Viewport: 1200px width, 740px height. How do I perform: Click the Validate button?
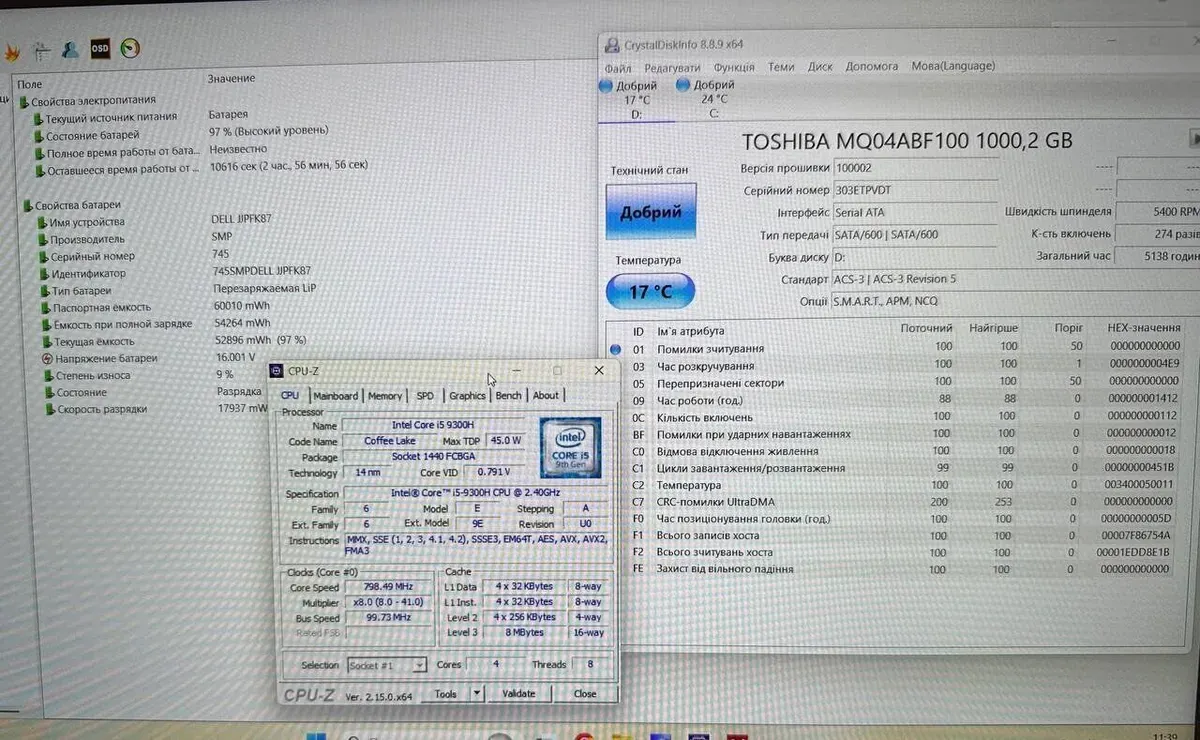point(518,693)
